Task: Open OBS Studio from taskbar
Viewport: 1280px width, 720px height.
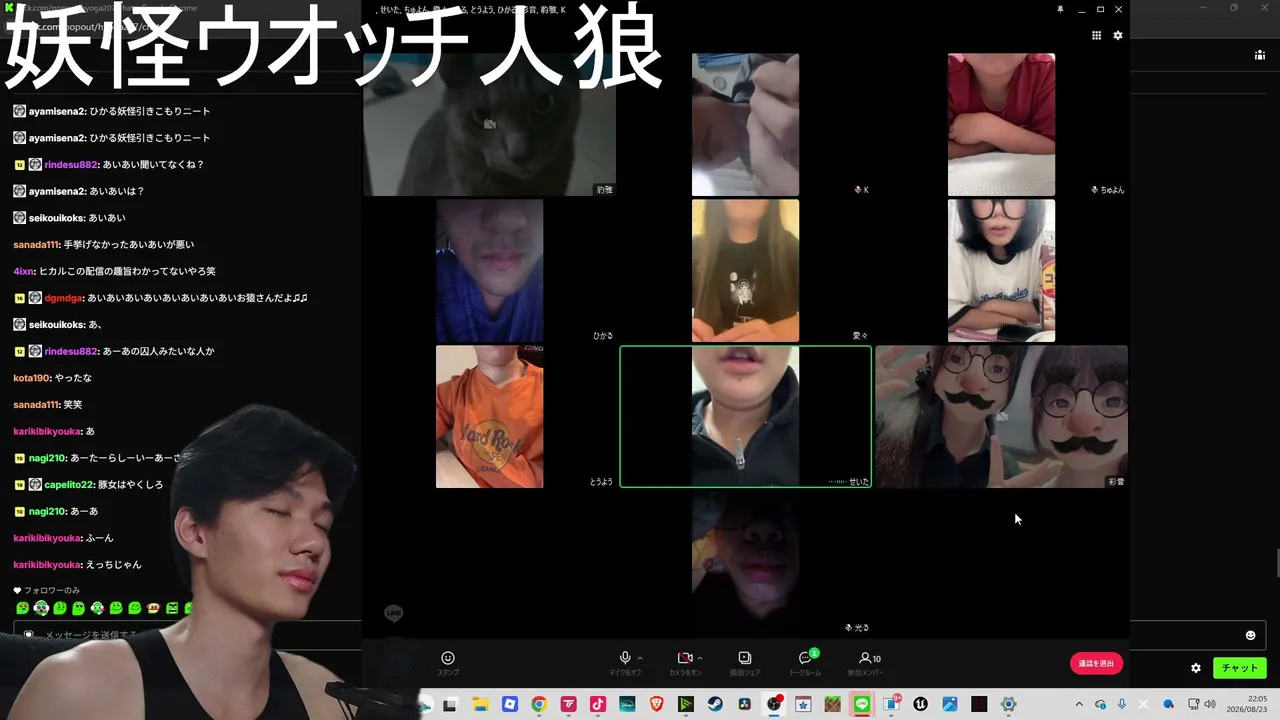Action: [x=774, y=704]
